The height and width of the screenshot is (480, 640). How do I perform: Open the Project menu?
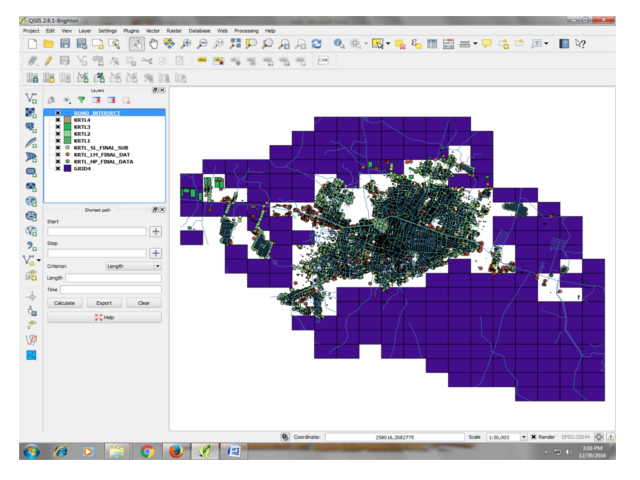click(x=31, y=31)
